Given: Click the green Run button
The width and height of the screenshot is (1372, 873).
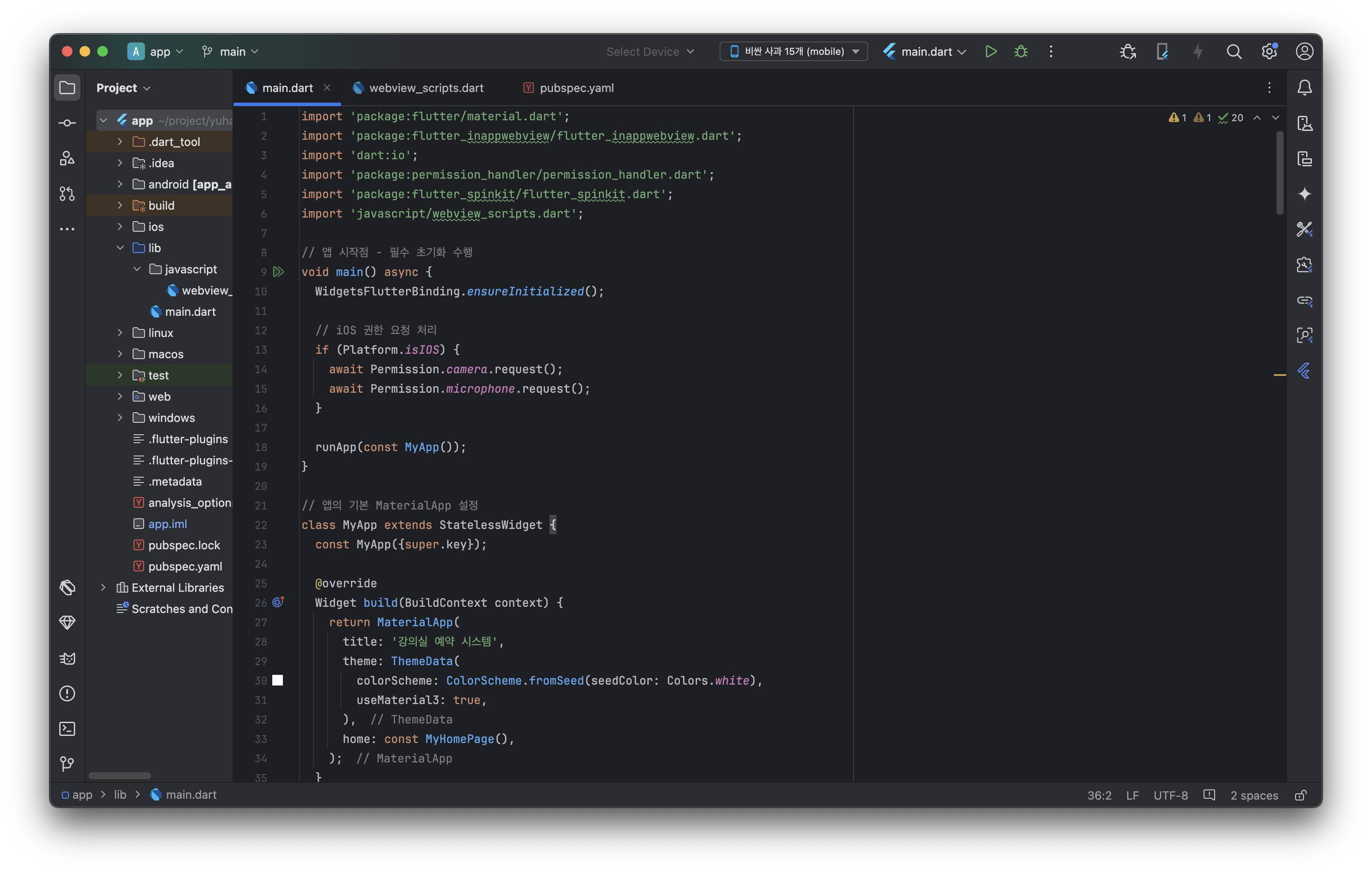Looking at the screenshot, I should pos(990,51).
